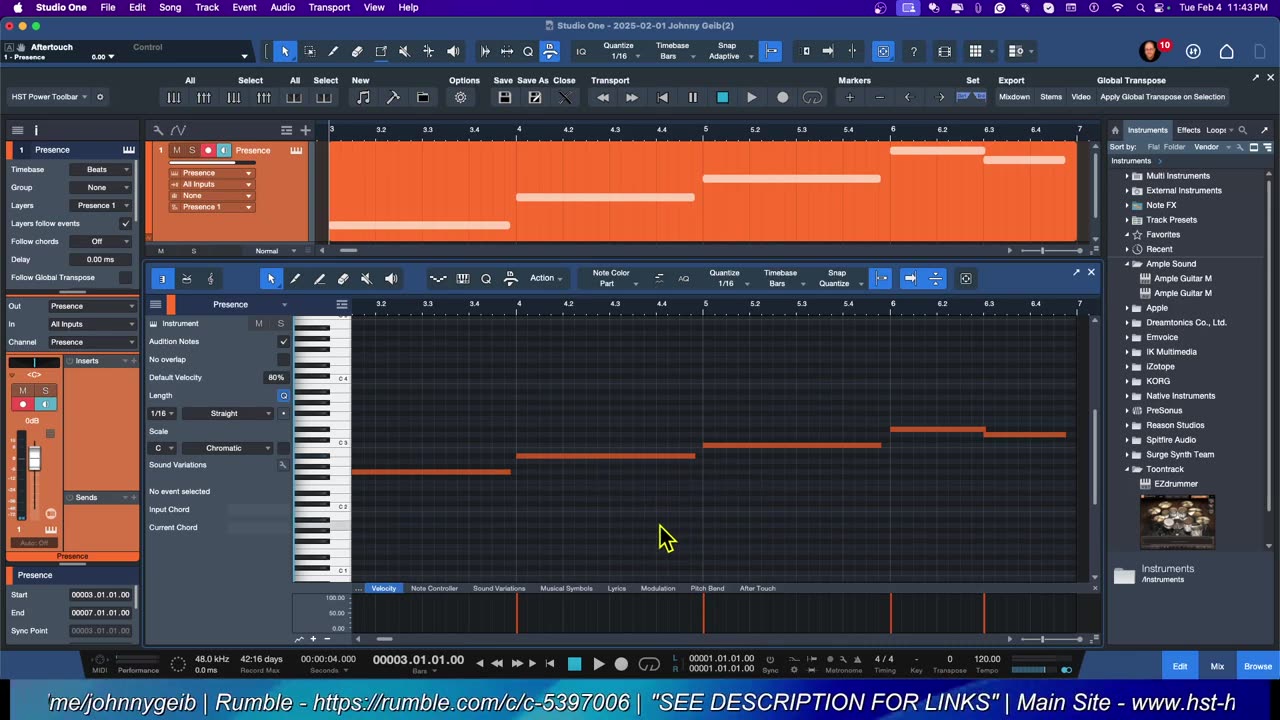The image size is (1280, 720).
Task: Toggle the Add Marker plus button
Action: [x=849, y=97]
